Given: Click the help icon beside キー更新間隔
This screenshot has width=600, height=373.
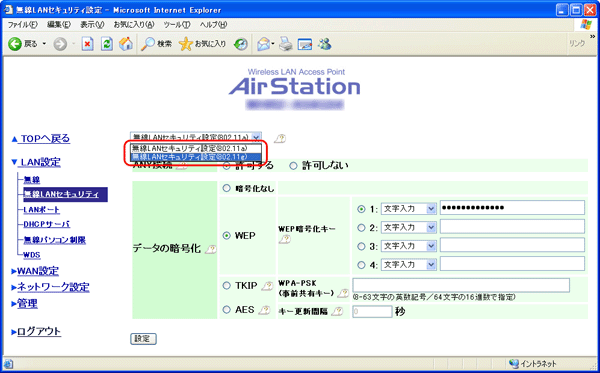Looking at the screenshot, I should coord(337,311).
